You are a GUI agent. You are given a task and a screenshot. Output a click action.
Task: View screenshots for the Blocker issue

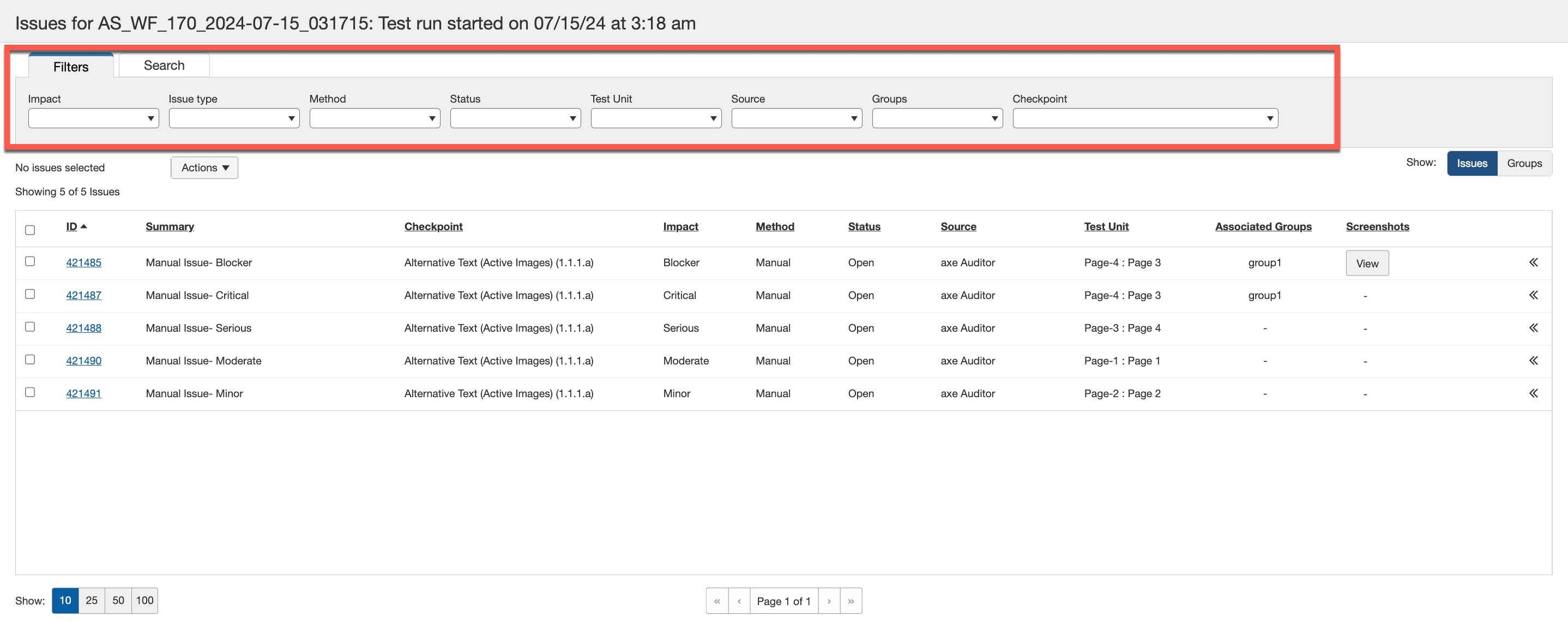[x=1367, y=262]
